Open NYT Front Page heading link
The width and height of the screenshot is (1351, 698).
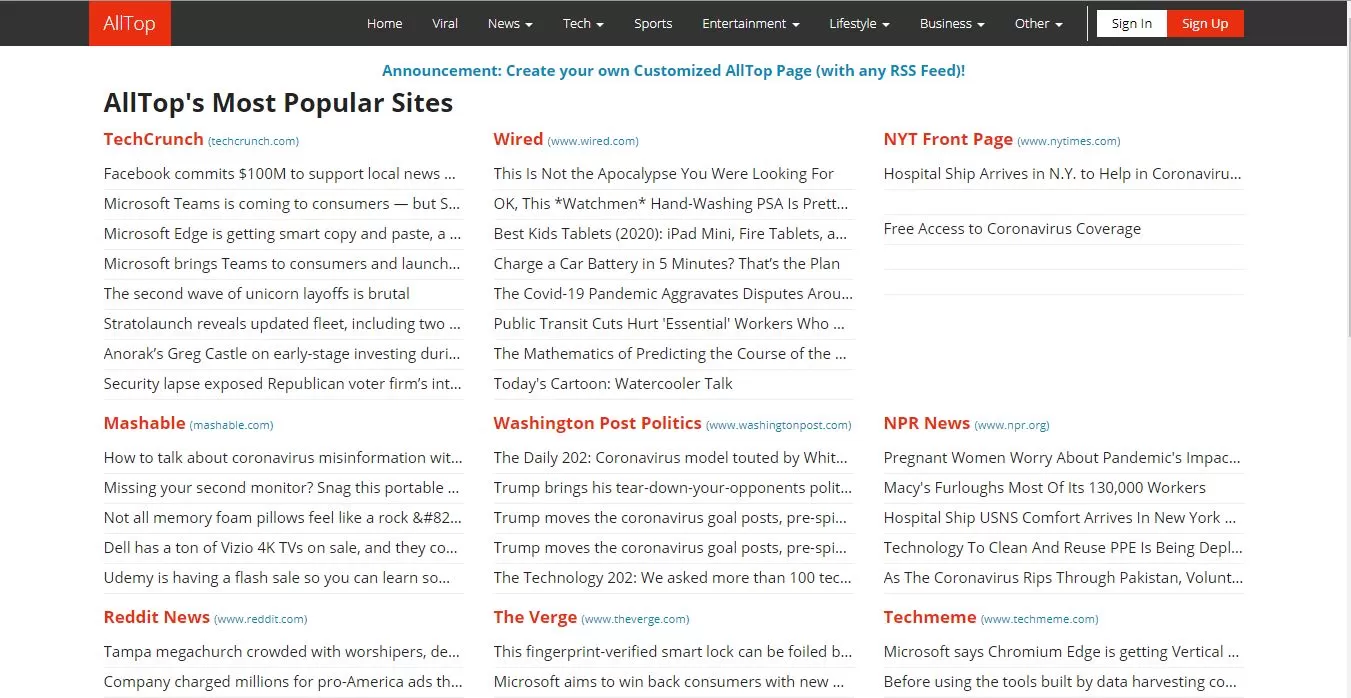pos(948,139)
